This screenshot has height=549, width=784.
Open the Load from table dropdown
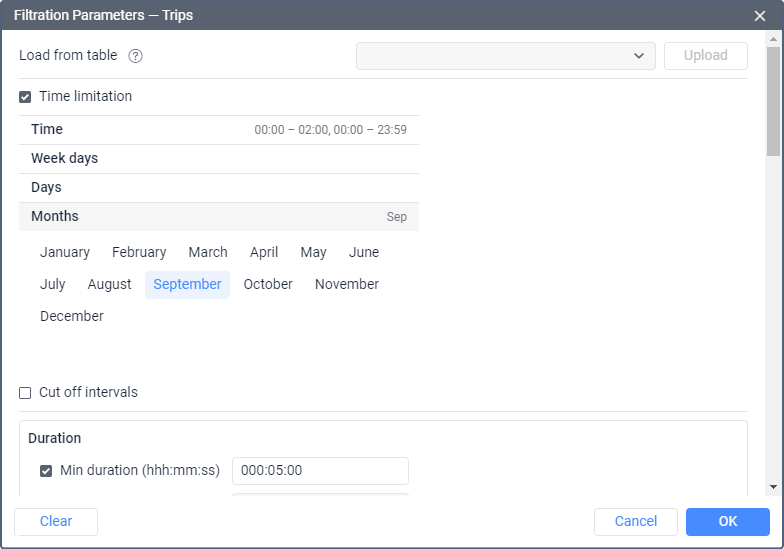[x=506, y=56]
